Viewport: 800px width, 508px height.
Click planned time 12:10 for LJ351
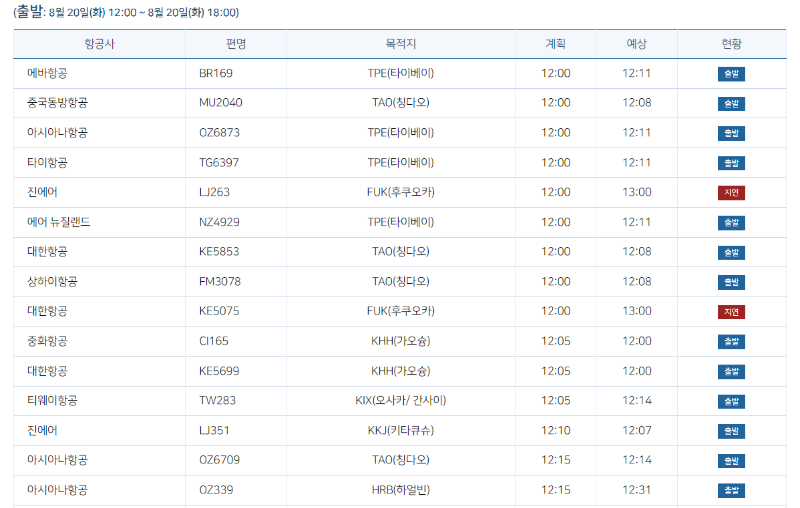(556, 430)
